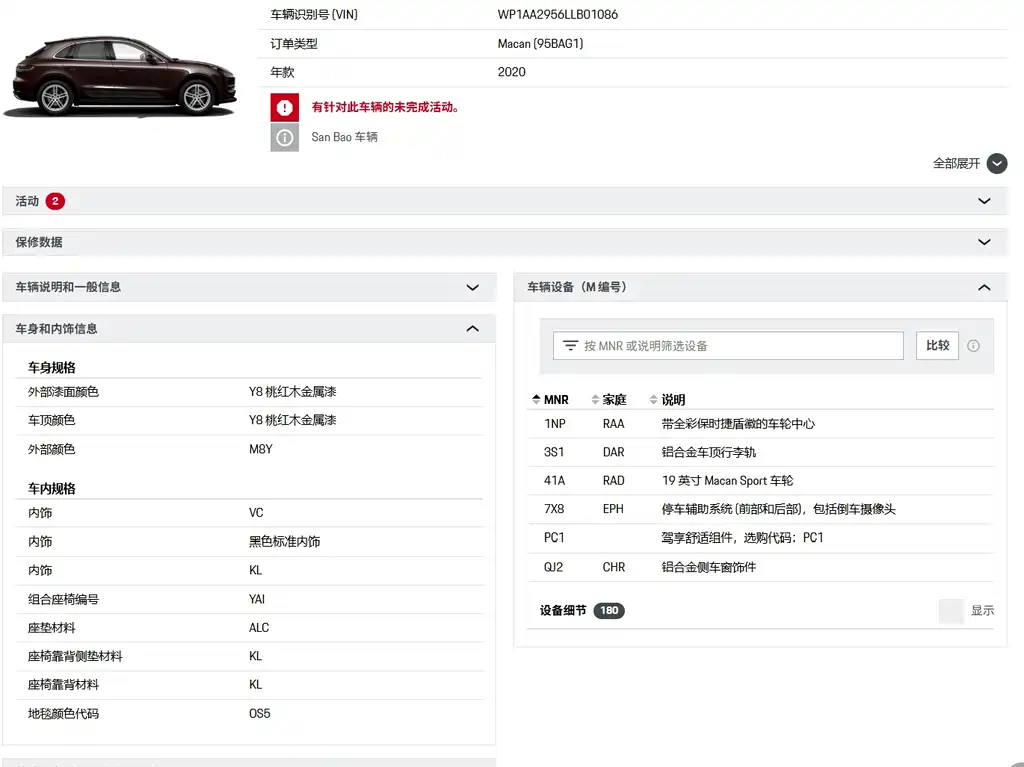Expand the 活动 section chevron
Image resolution: width=1024 pixels, height=767 pixels.
[984, 201]
